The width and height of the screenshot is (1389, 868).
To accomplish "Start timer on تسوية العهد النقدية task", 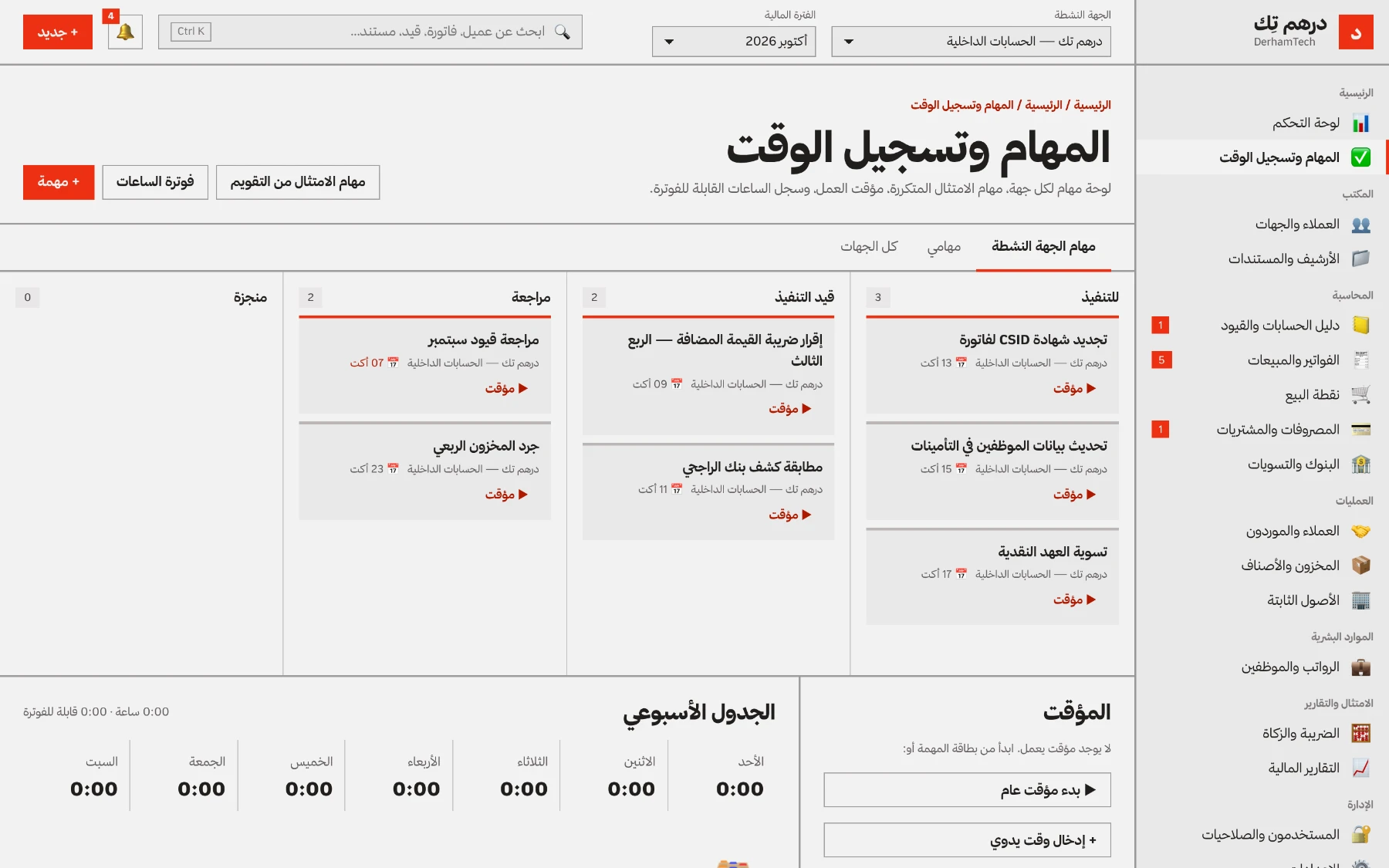I will (1074, 599).
